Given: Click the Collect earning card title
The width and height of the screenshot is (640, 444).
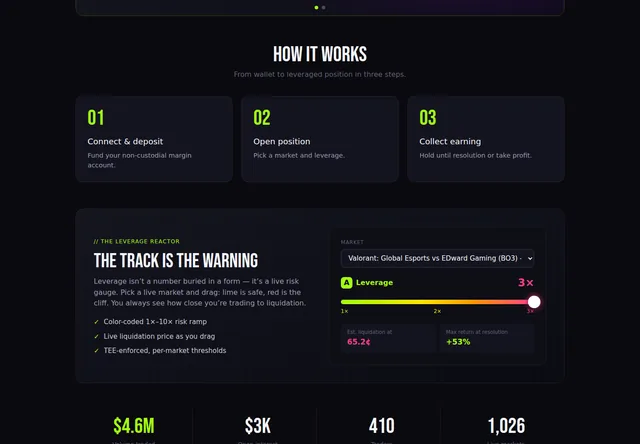Looking at the screenshot, I should [x=450, y=142].
